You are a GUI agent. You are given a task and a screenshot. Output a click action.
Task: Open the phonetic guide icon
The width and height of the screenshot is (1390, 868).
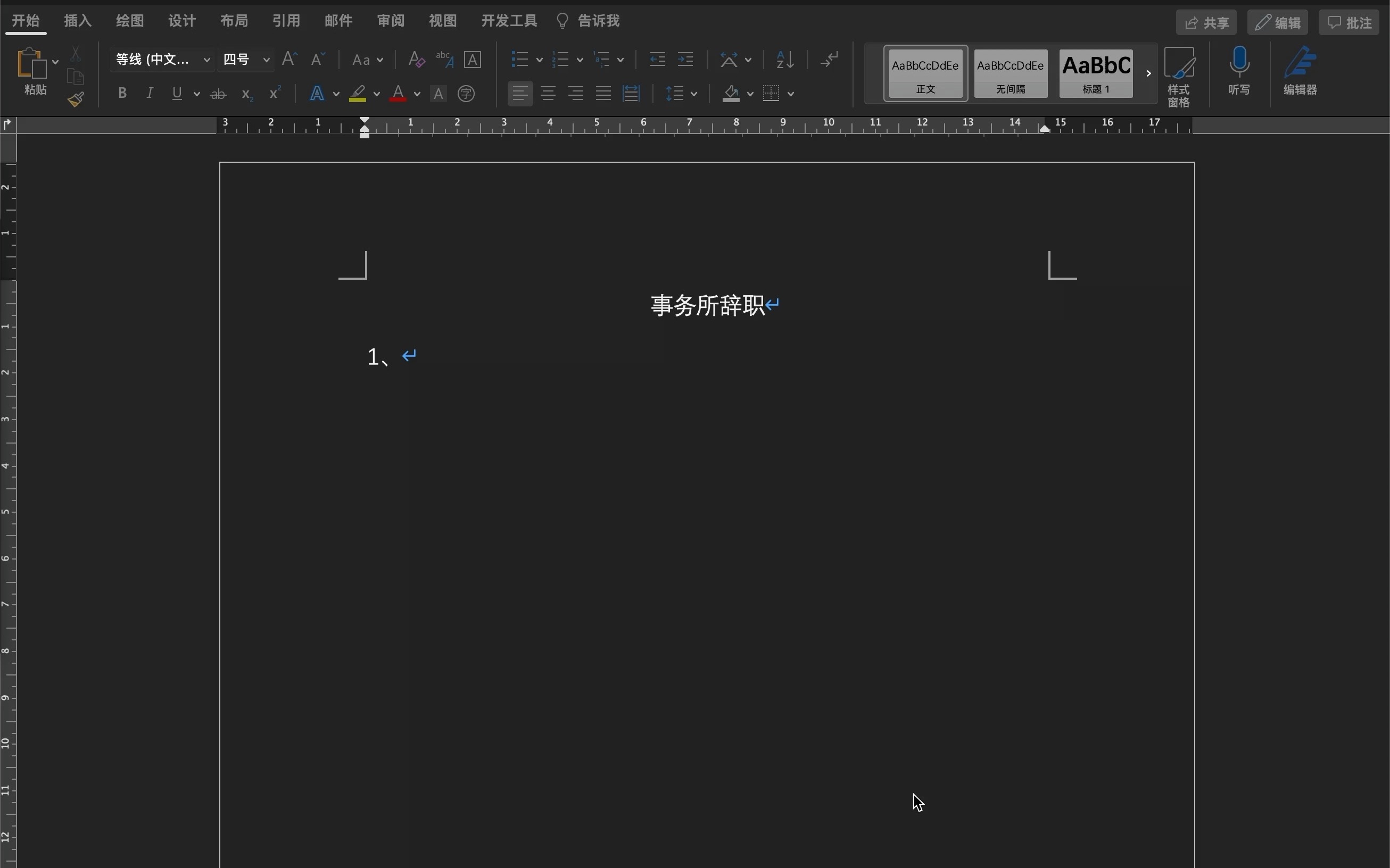pos(444,59)
